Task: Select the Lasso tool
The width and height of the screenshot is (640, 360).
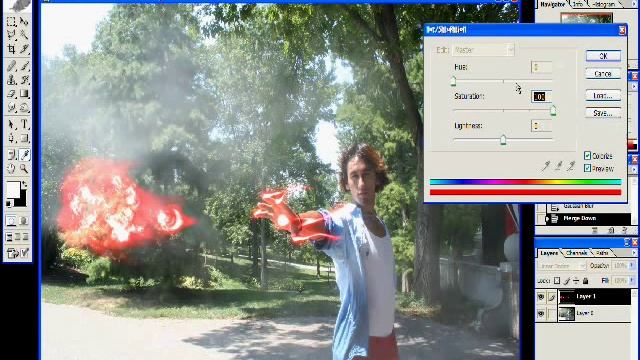Action: tap(11, 35)
